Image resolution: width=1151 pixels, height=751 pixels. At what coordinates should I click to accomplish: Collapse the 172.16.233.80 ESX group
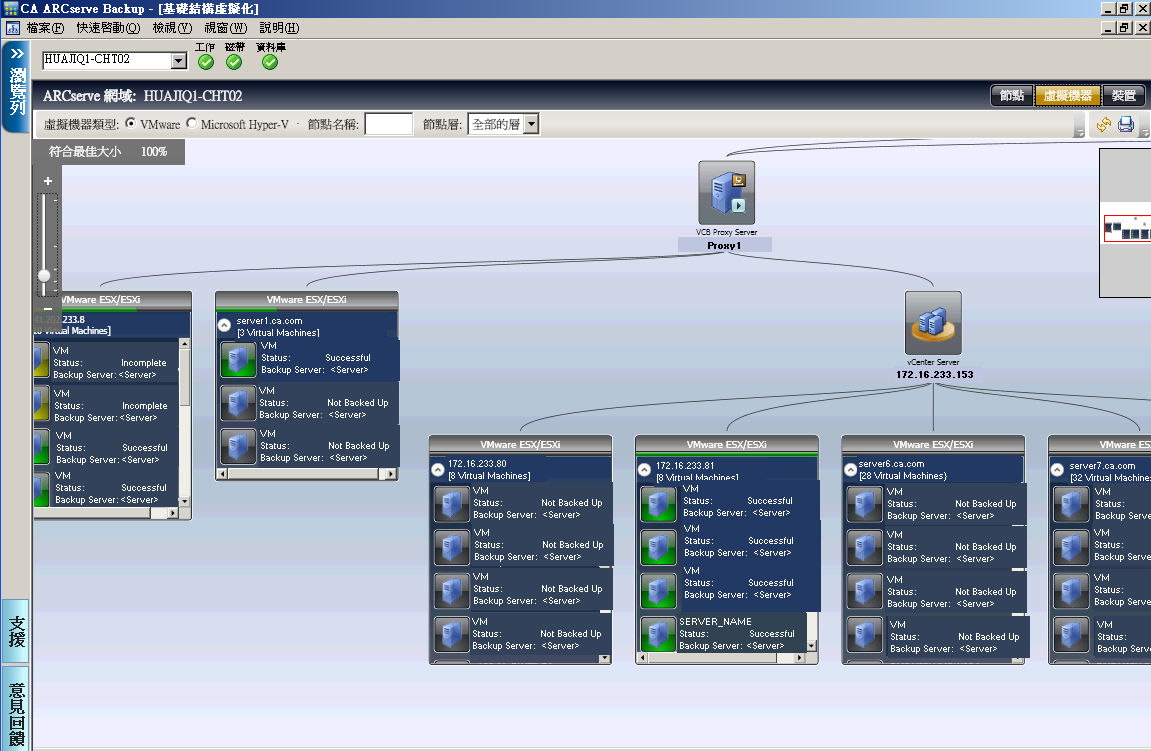[x=437, y=469]
